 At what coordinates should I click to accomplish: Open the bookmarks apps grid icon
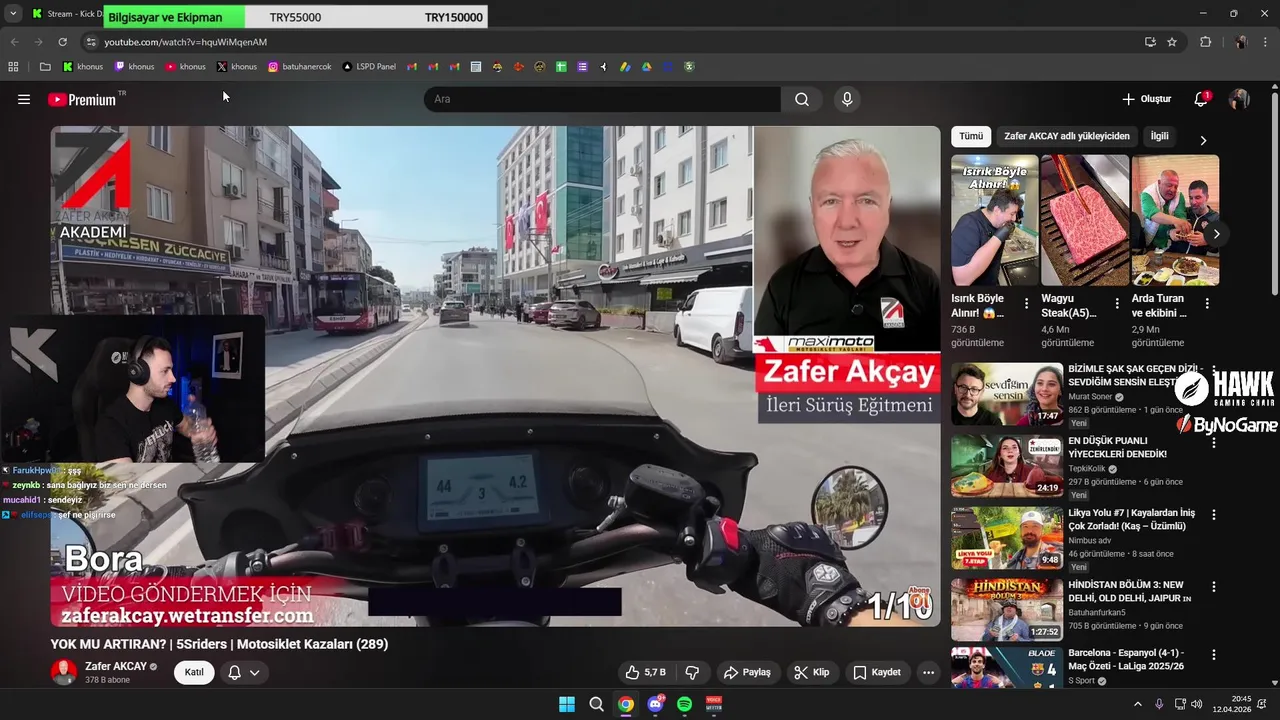(13, 67)
